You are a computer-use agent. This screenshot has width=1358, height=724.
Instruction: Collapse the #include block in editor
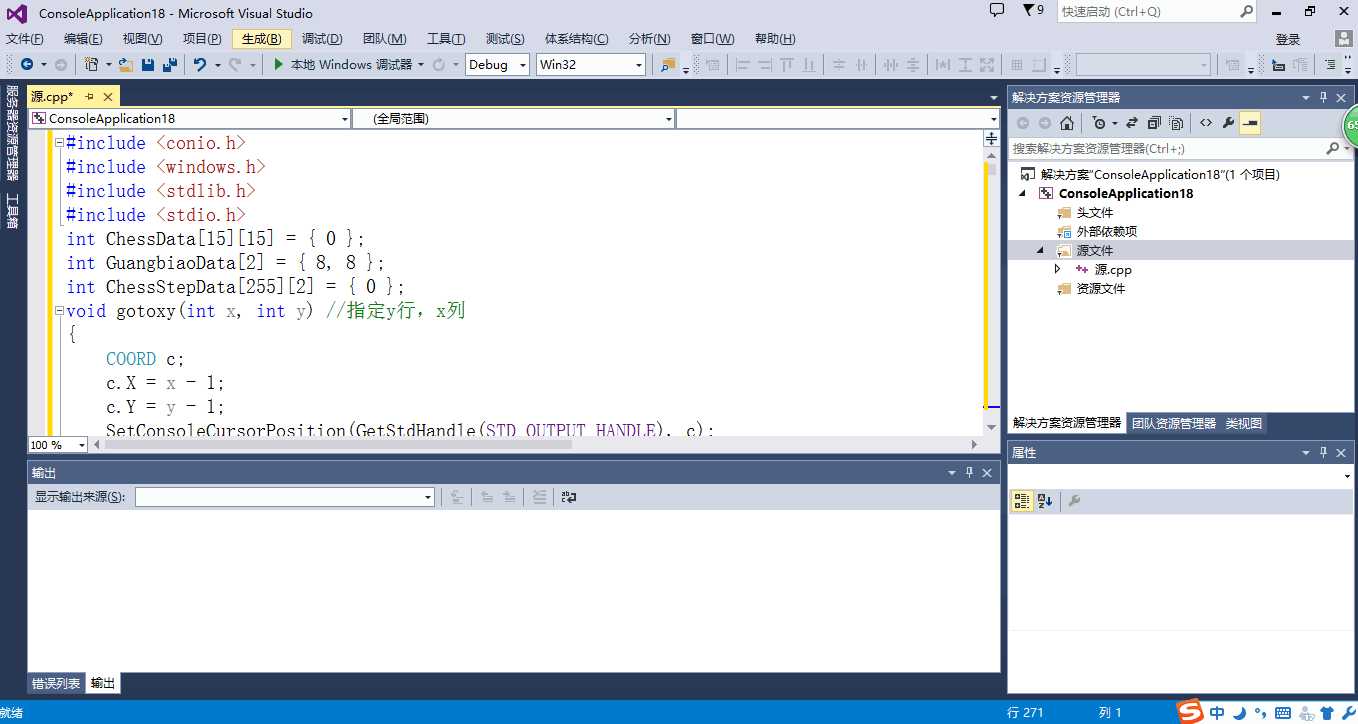click(59, 143)
